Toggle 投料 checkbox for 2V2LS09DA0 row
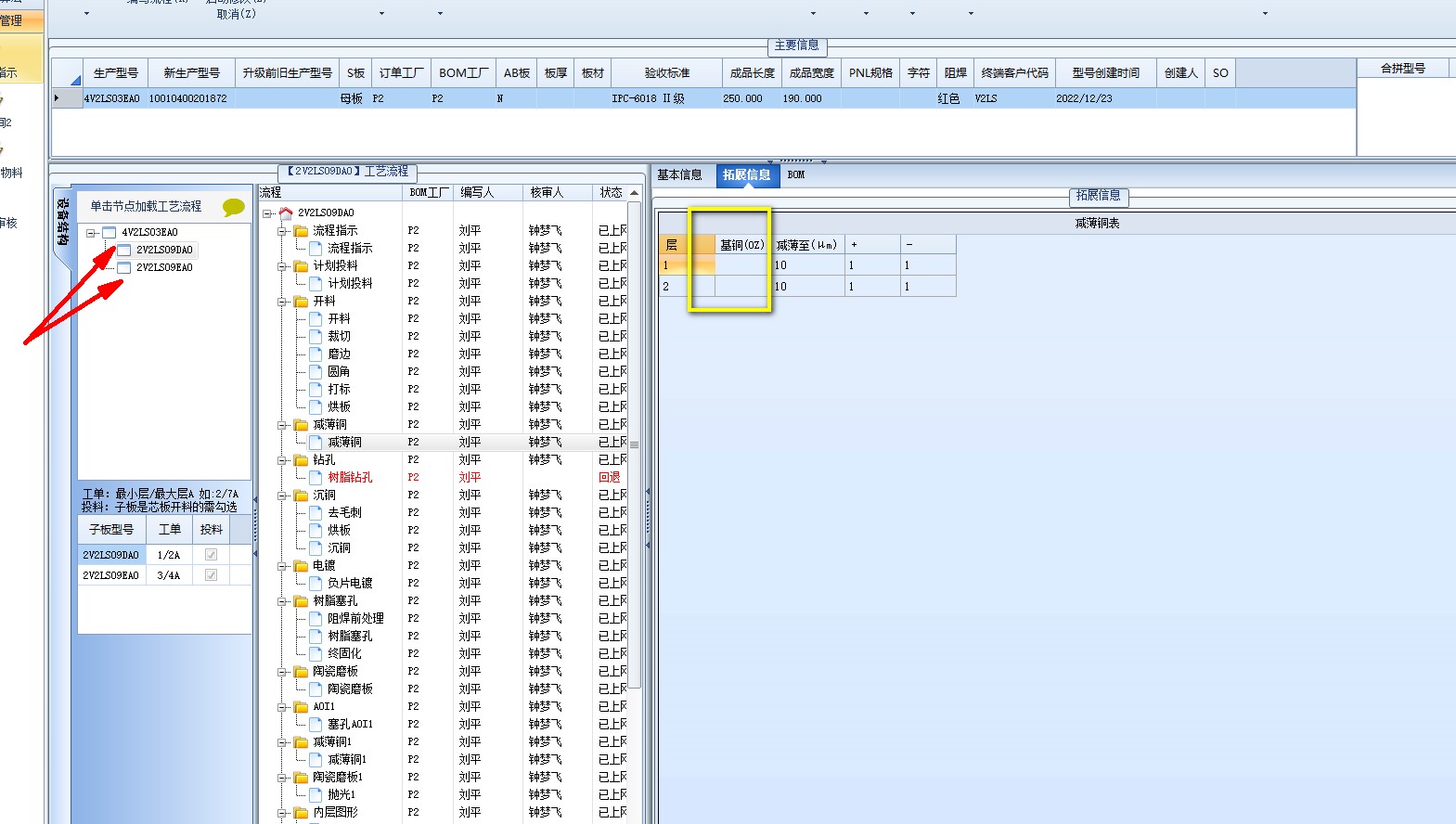 pos(211,554)
